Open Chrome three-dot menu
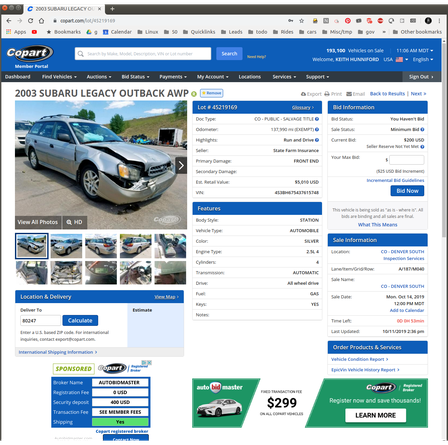Screen dimensions: 448x445 [440, 21]
